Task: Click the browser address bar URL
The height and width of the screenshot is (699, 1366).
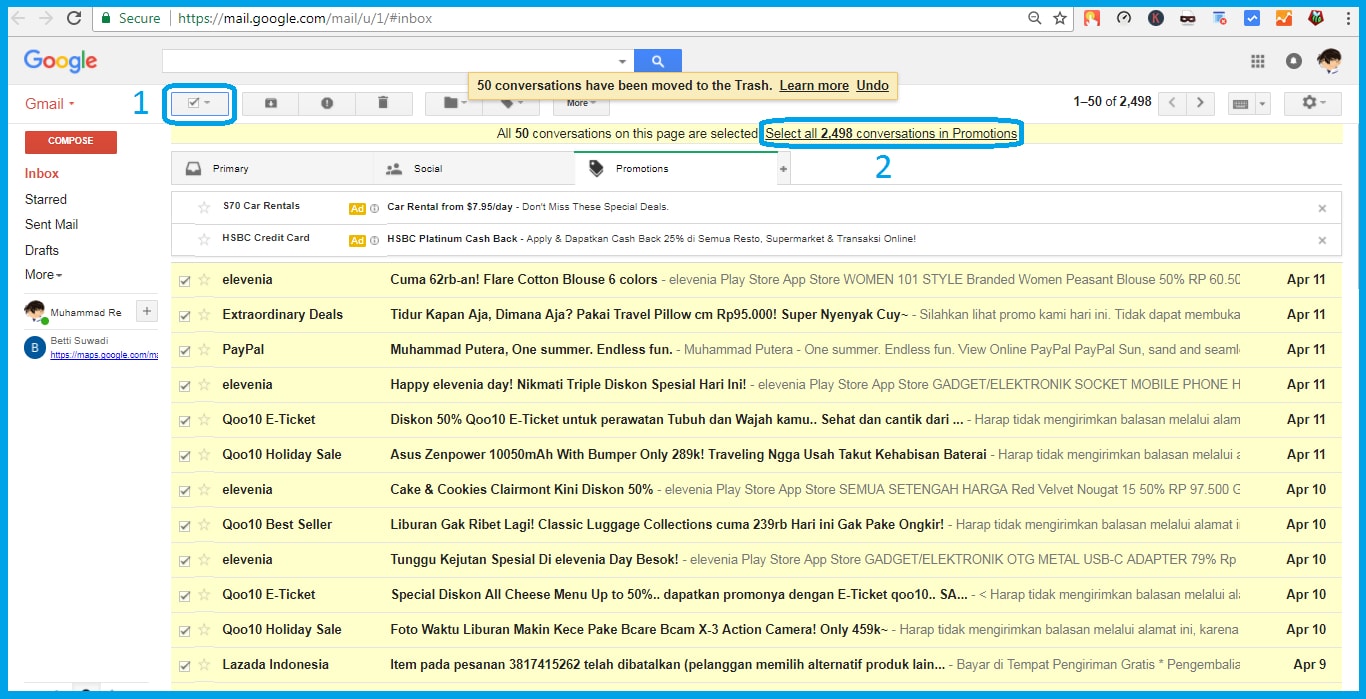Action: point(306,18)
